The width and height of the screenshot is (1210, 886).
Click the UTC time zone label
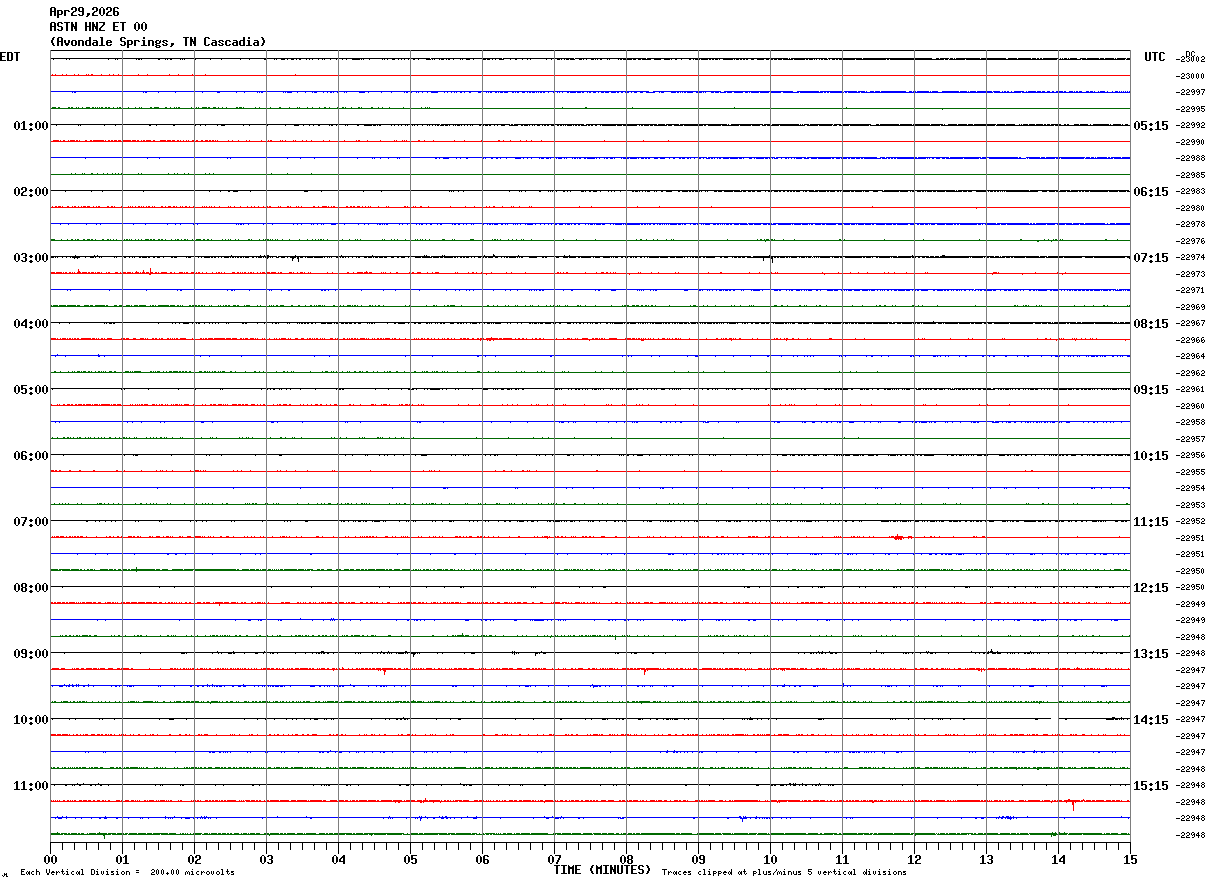1155,57
